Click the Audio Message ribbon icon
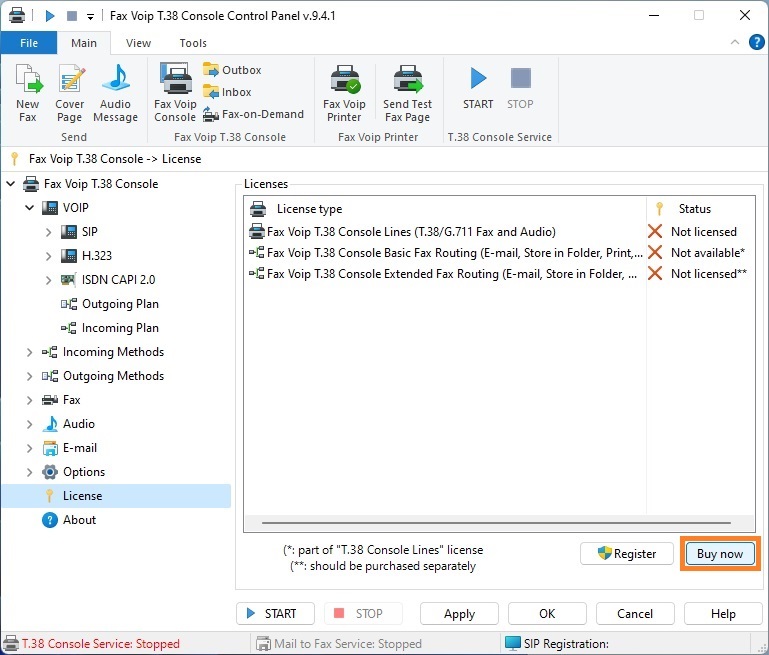Image resolution: width=769 pixels, height=655 pixels. click(x=116, y=92)
